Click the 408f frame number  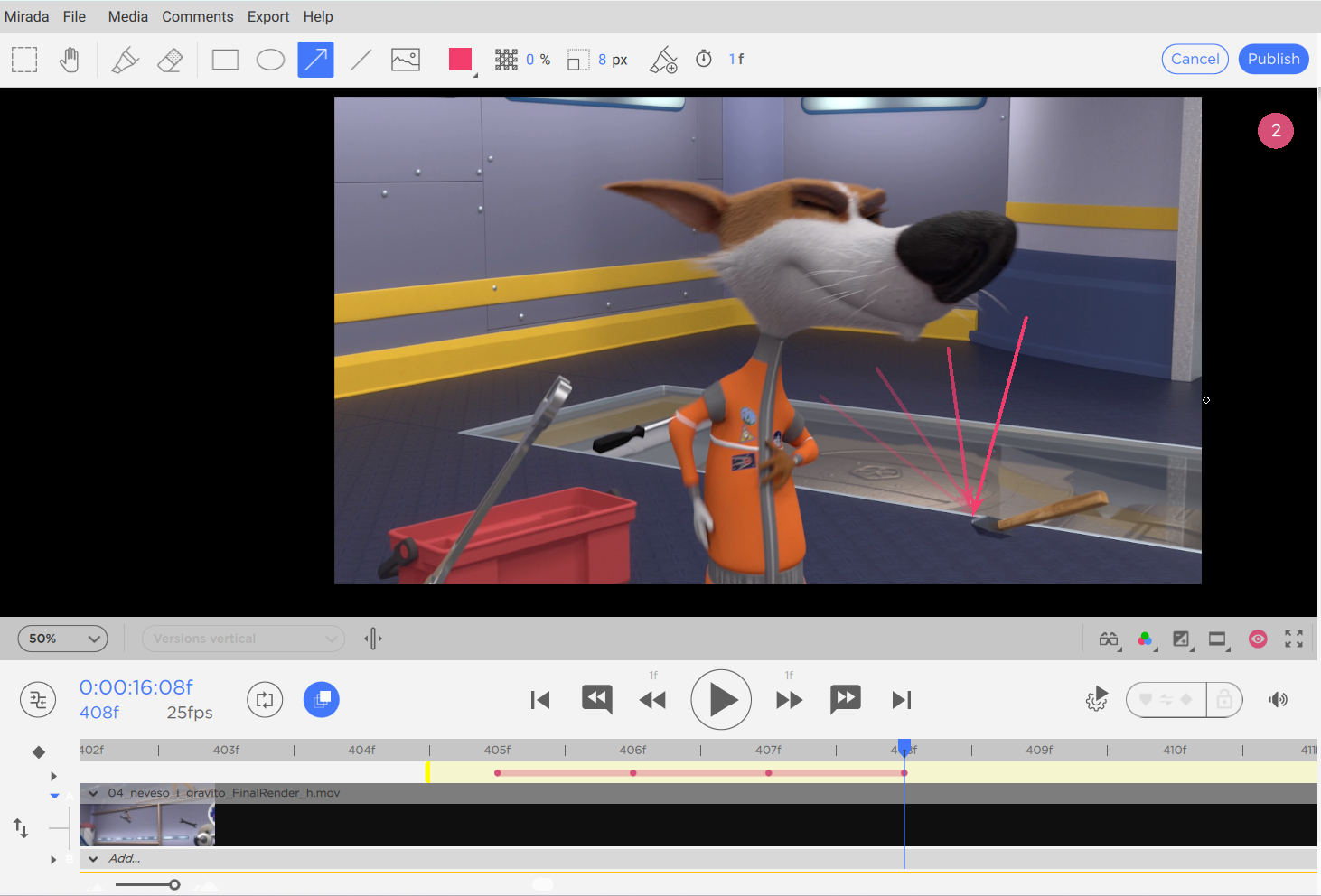(99, 713)
